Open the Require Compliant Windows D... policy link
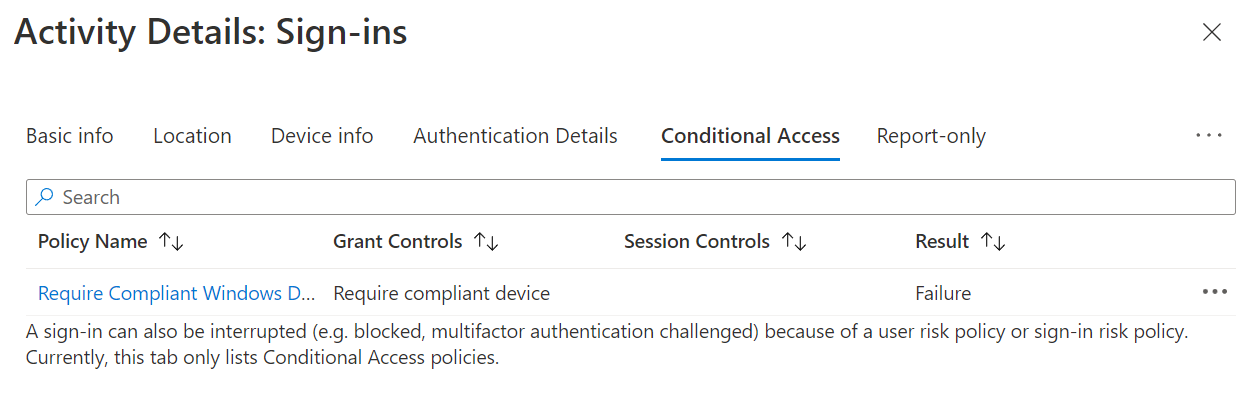The width and height of the screenshot is (1258, 403). (x=176, y=293)
